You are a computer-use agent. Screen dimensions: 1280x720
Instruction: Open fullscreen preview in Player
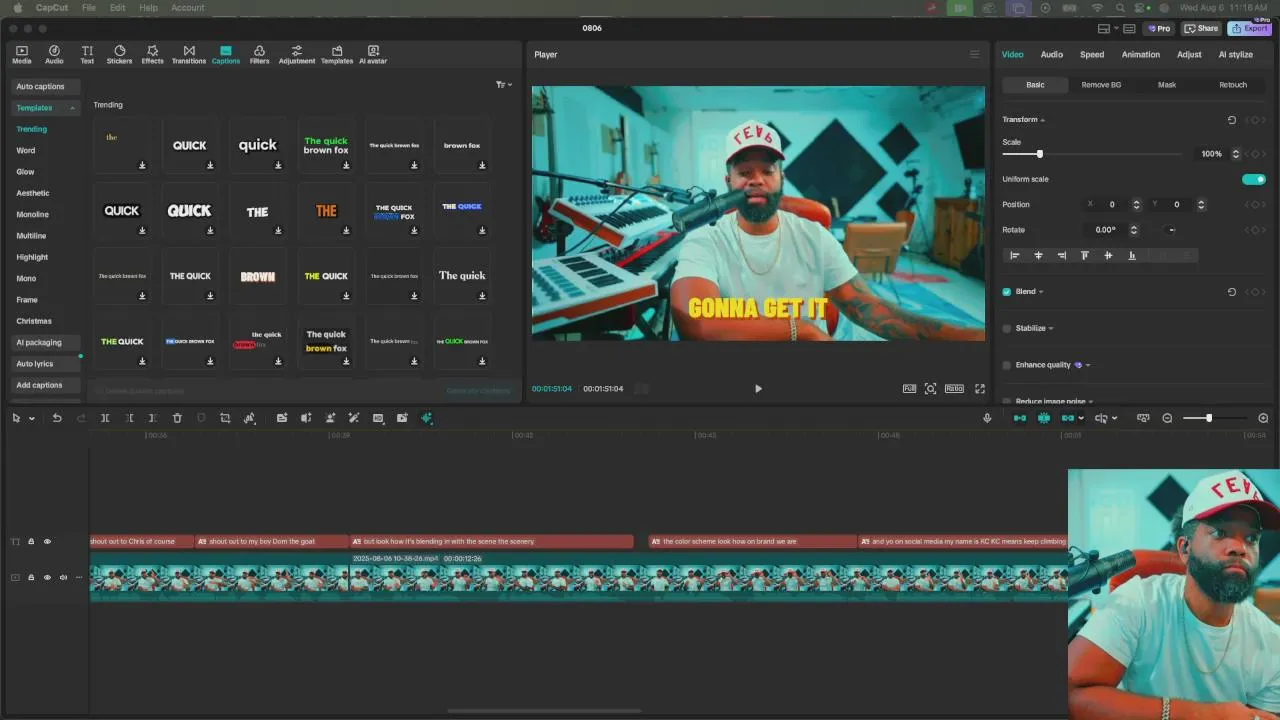[980, 389]
